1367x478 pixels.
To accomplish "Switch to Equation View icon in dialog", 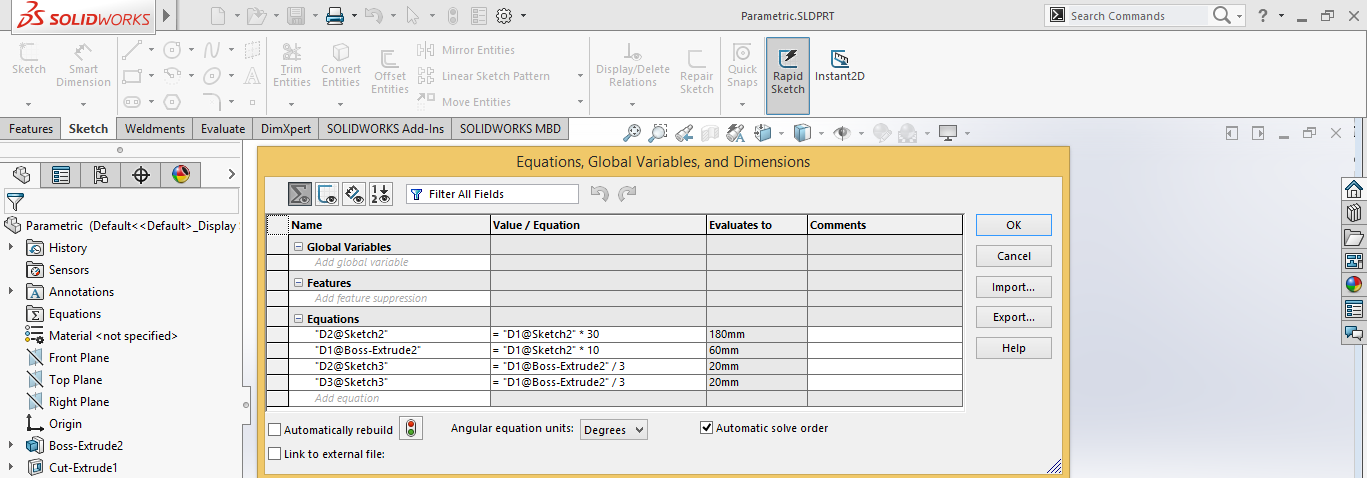I will (300, 194).
